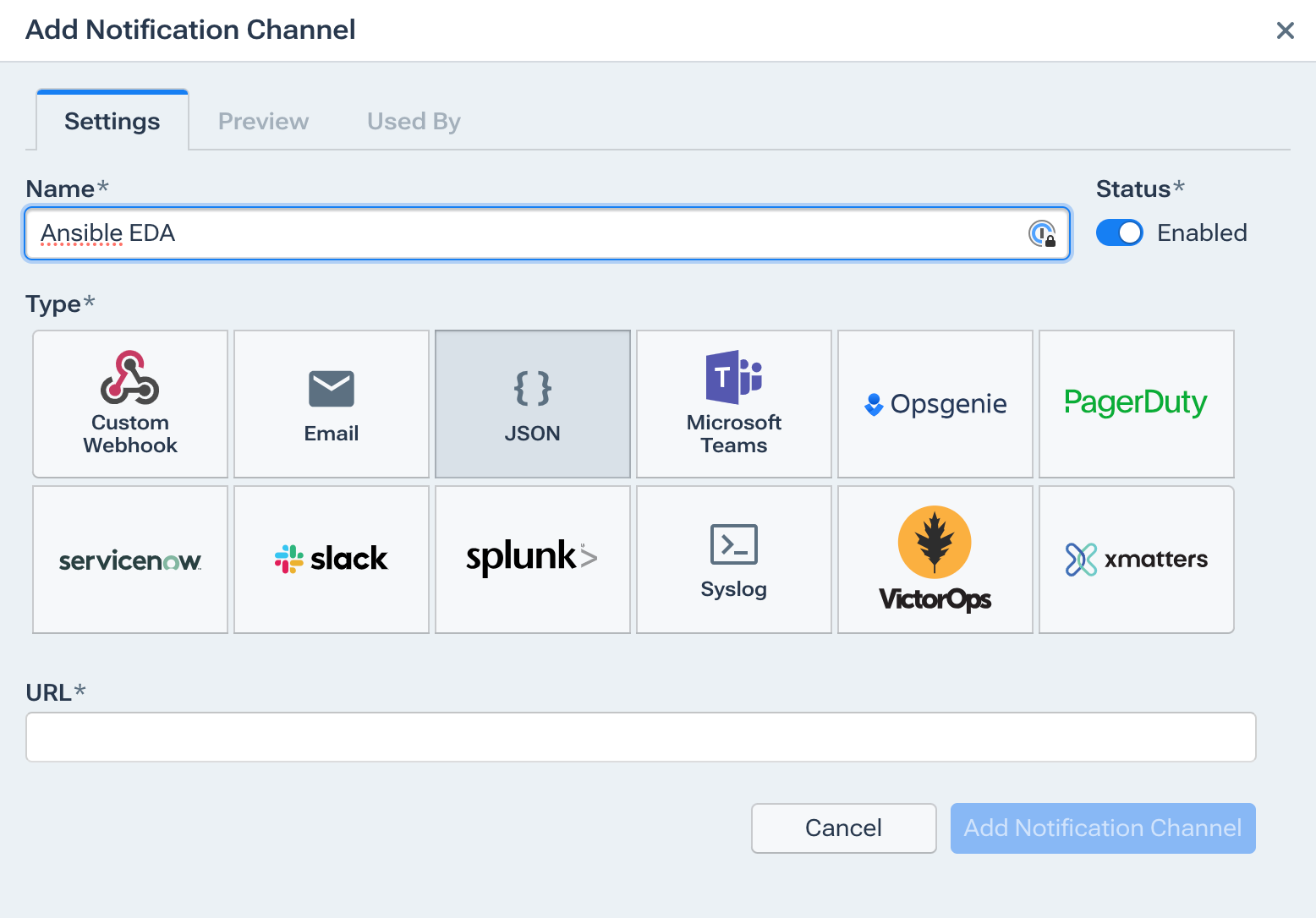The image size is (1316, 918).
Task: Pick the Microsoft Teams channel type
Action: click(734, 404)
